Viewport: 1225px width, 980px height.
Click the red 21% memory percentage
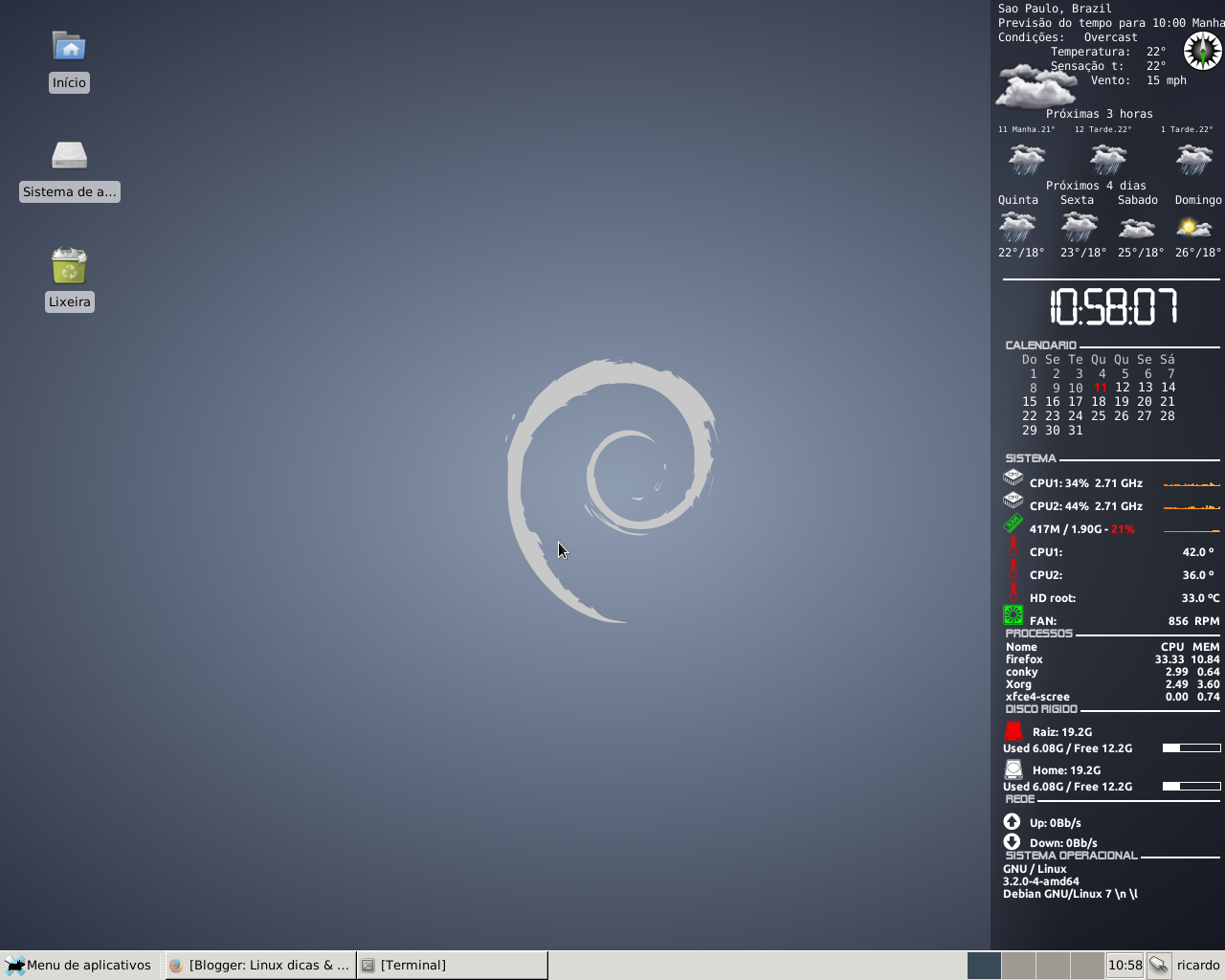[1123, 529]
